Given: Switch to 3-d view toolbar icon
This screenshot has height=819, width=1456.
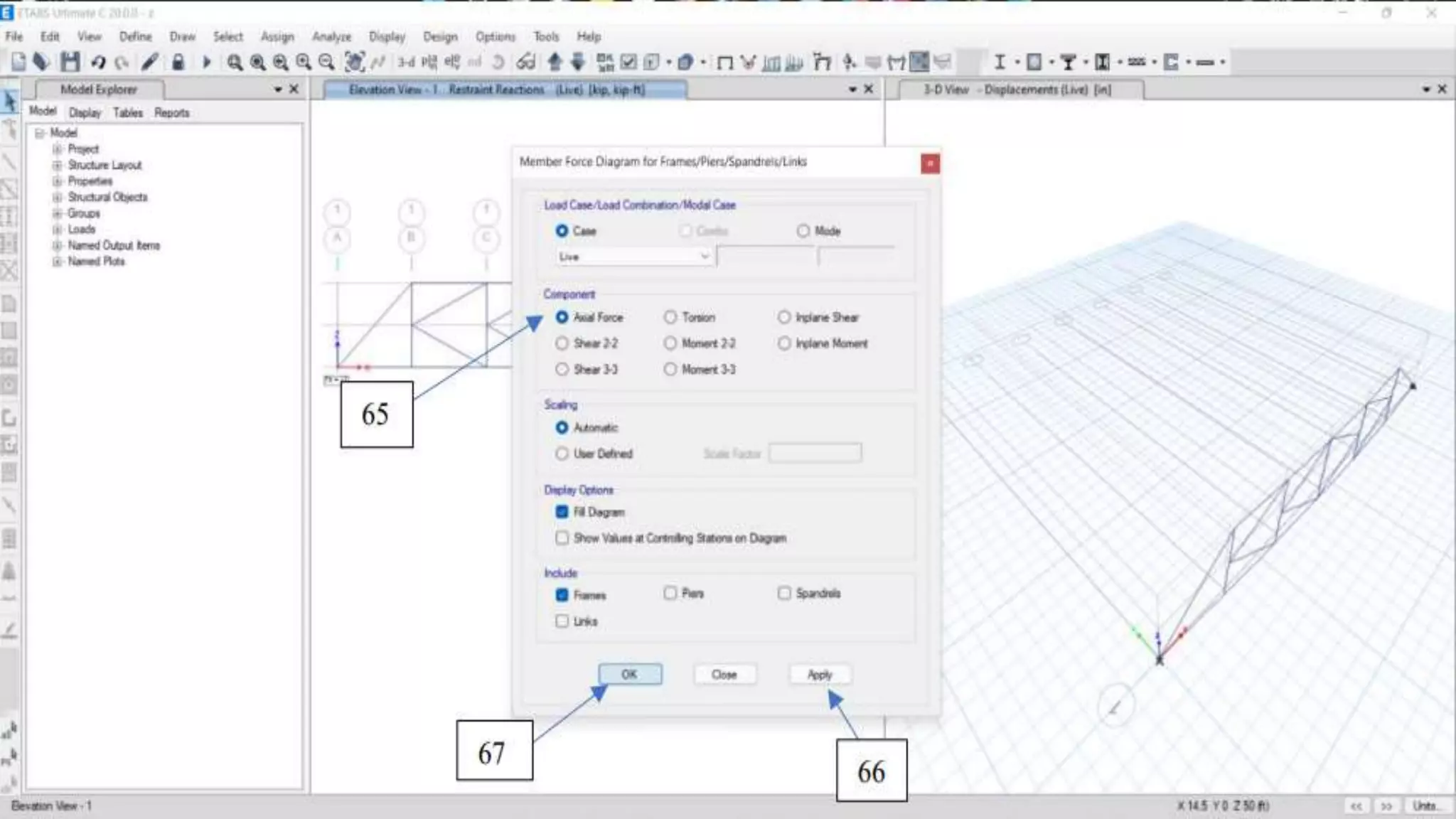Looking at the screenshot, I should click(x=406, y=63).
